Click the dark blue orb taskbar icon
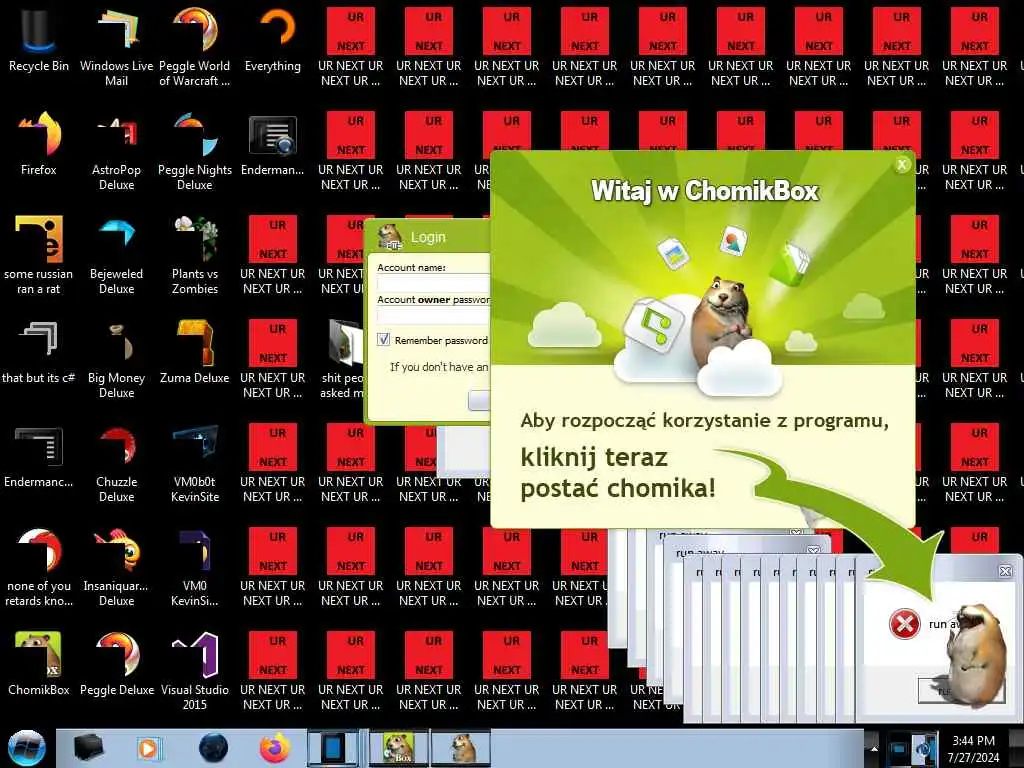The image size is (1024, 768). click(x=213, y=748)
